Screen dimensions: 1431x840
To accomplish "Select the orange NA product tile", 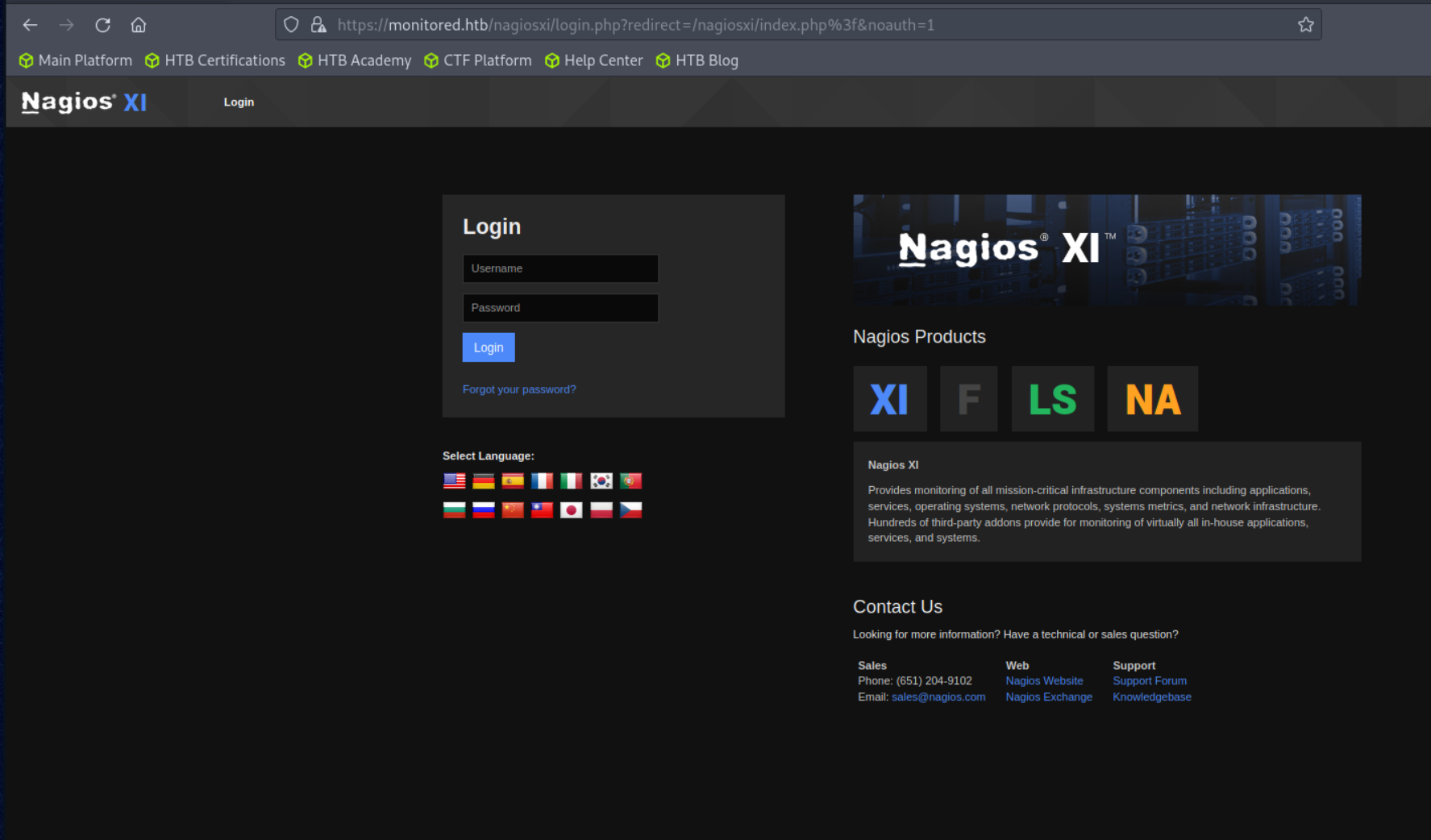I will coord(1152,399).
